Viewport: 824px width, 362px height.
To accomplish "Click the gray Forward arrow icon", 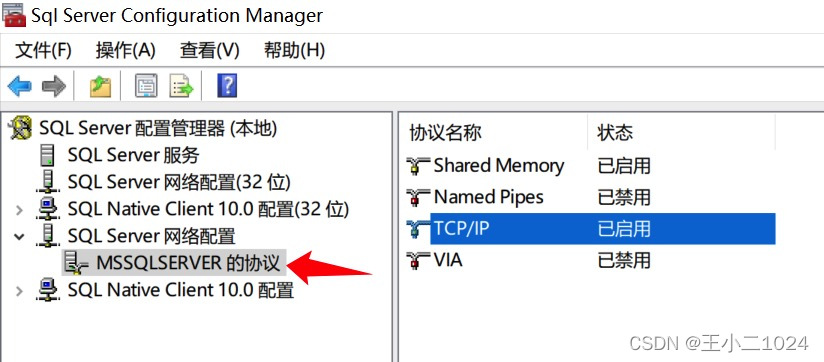I will coord(54,86).
